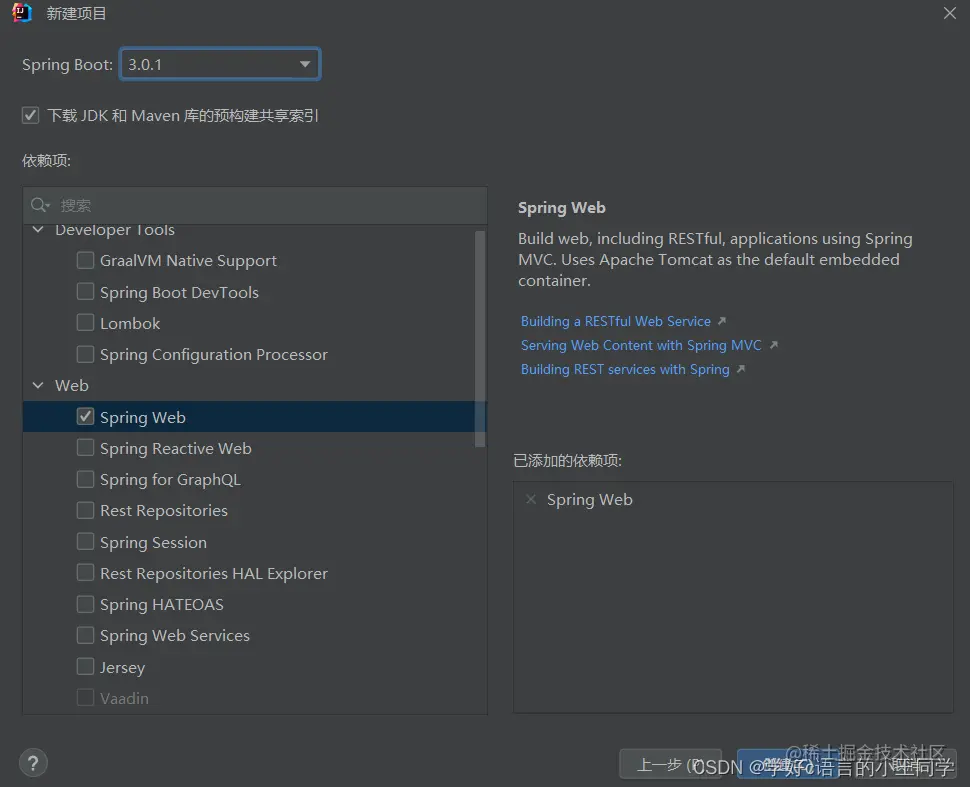Click the dependency list scrollbar thumb
Image resolution: width=970 pixels, height=787 pixels.
pyautogui.click(x=480, y=338)
